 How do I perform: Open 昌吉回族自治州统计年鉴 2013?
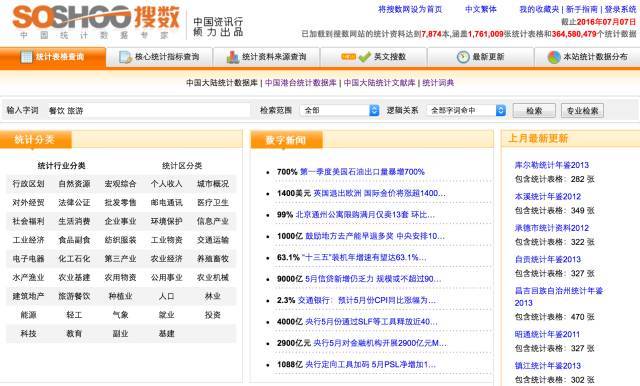click(559, 297)
